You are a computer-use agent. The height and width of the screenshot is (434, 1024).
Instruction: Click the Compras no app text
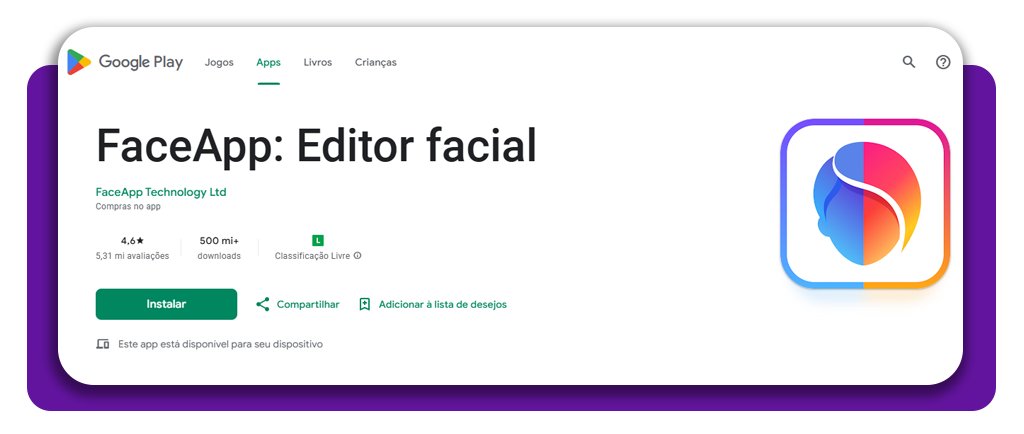[128, 206]
